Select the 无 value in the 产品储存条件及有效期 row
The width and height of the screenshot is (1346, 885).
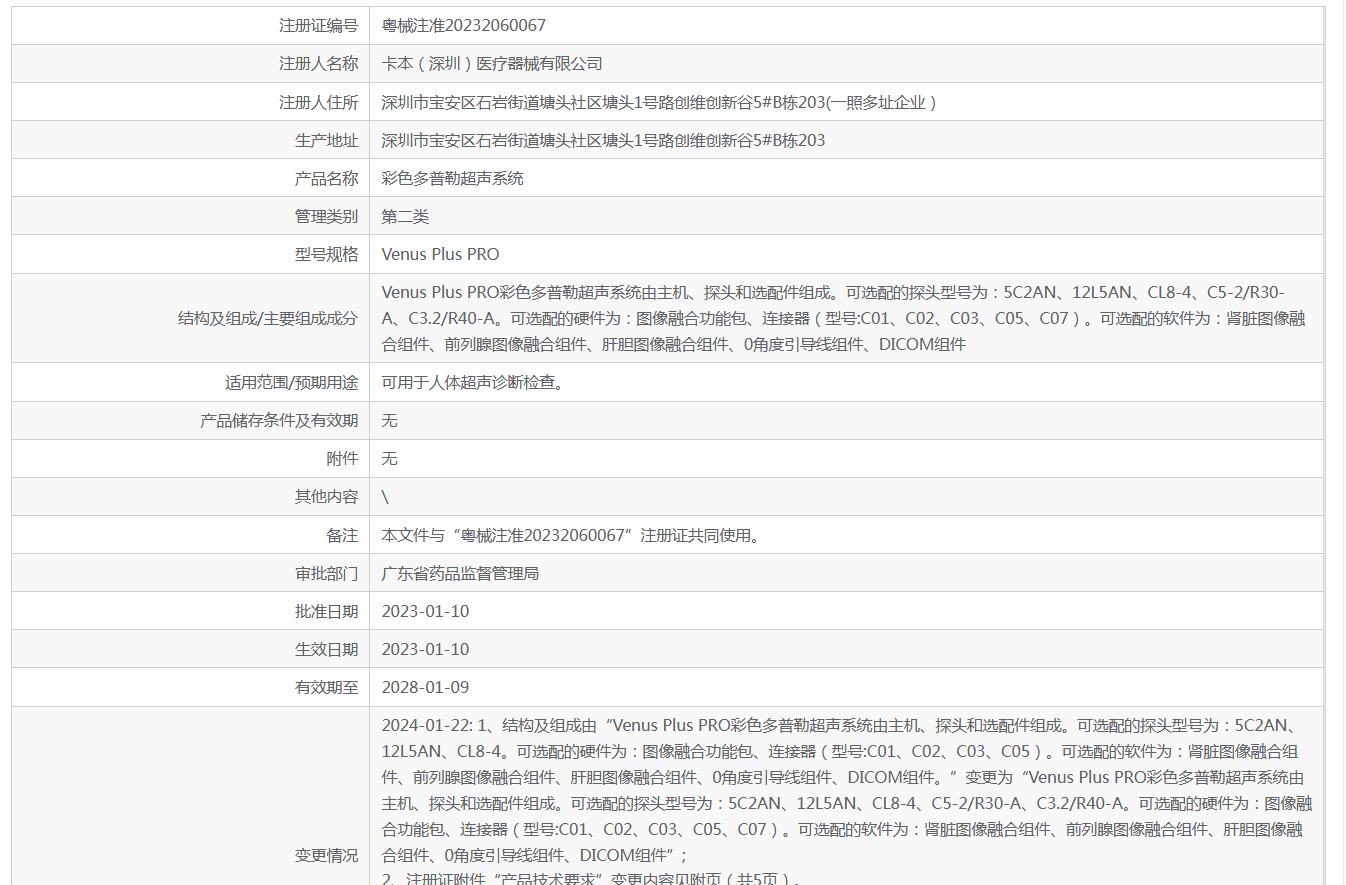[390, 420]
